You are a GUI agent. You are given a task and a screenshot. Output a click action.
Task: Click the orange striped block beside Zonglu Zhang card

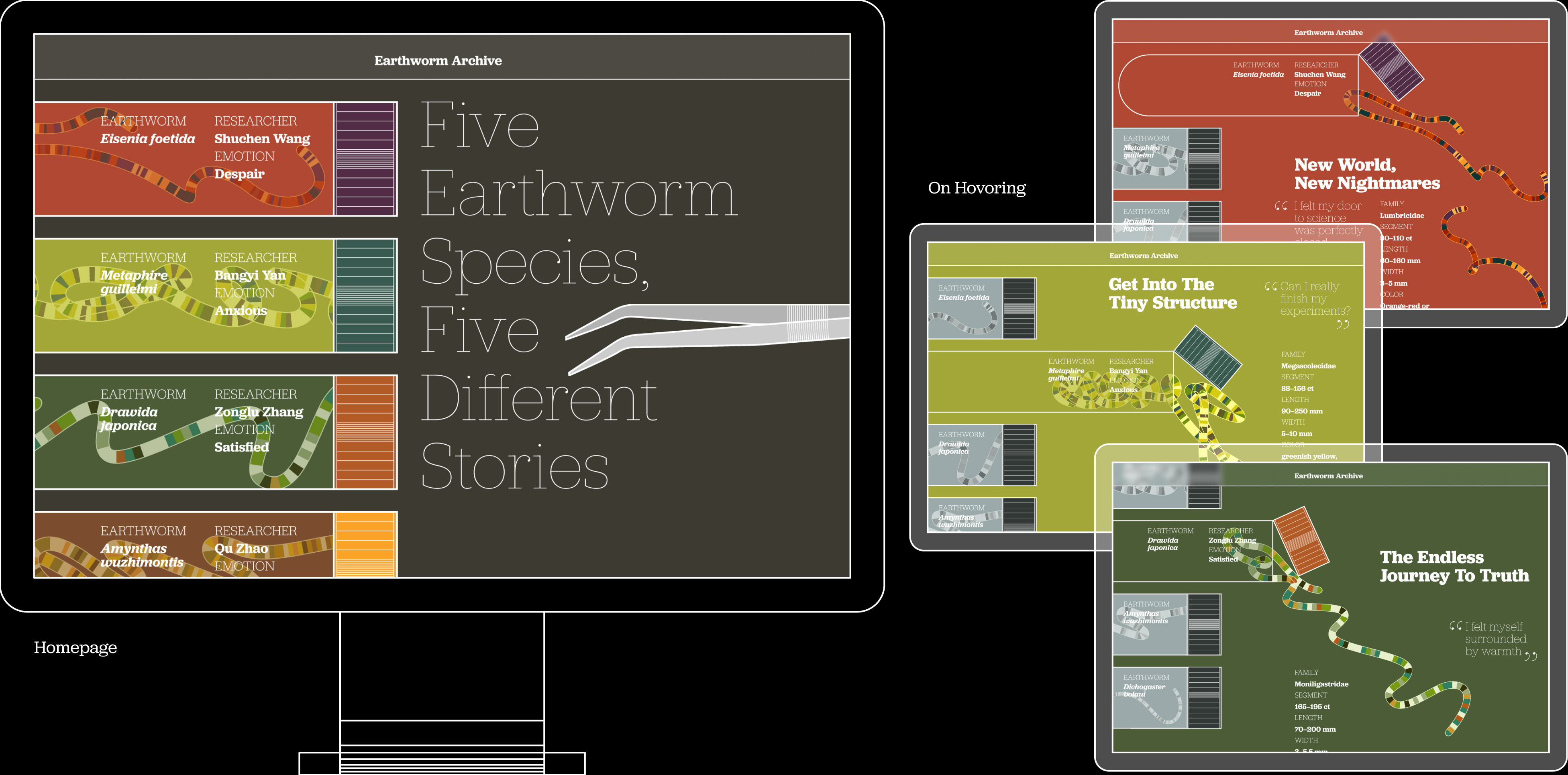[366, 432]
